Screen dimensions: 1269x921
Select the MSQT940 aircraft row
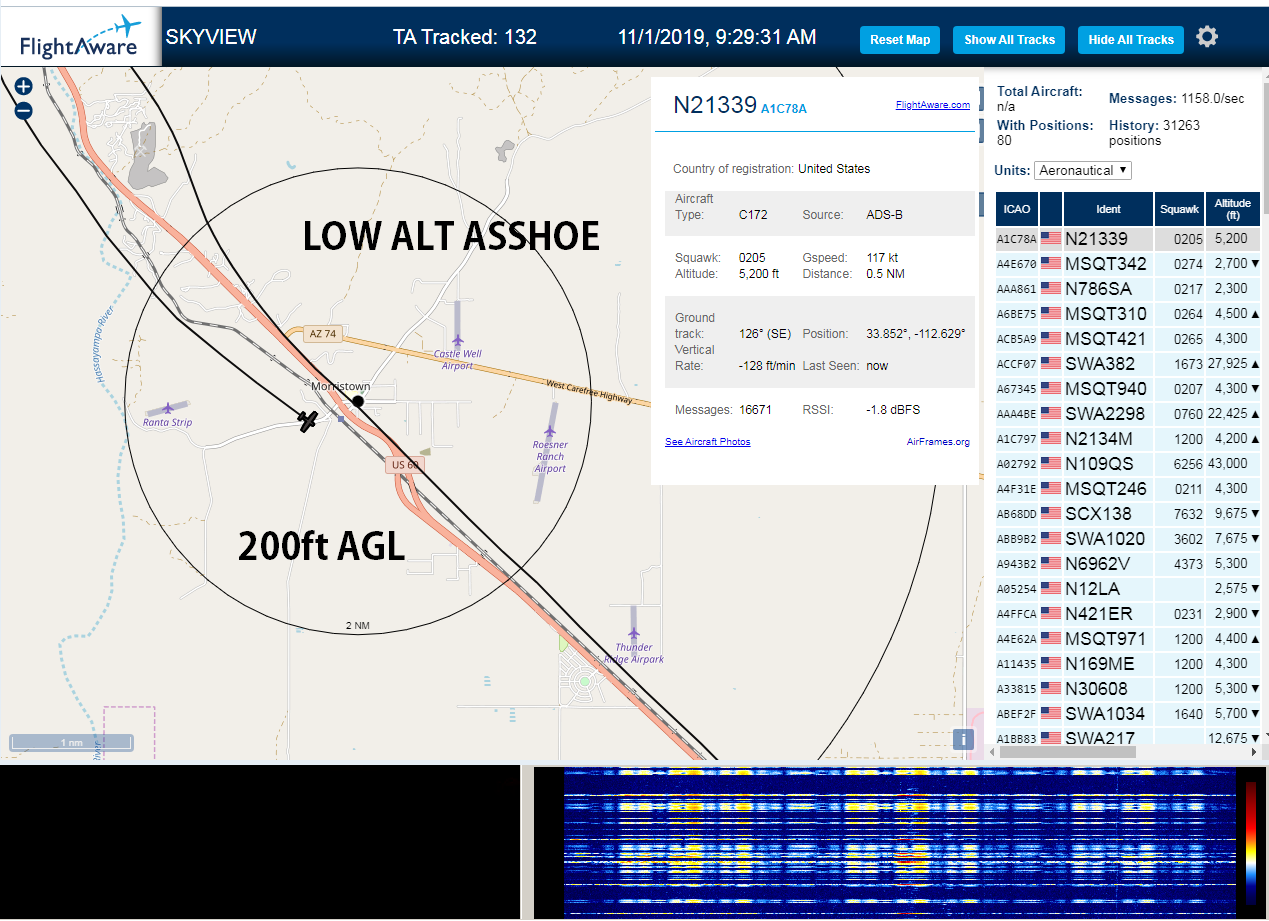[x=1128, y=389]
